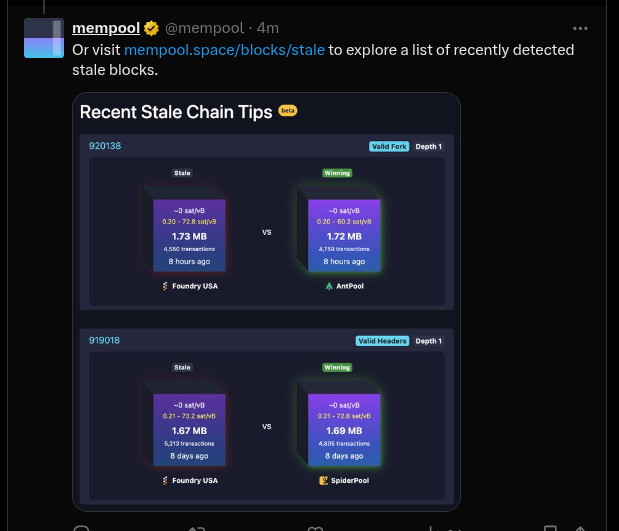Click Foundry USA logo under block 919018

(165, 480)
